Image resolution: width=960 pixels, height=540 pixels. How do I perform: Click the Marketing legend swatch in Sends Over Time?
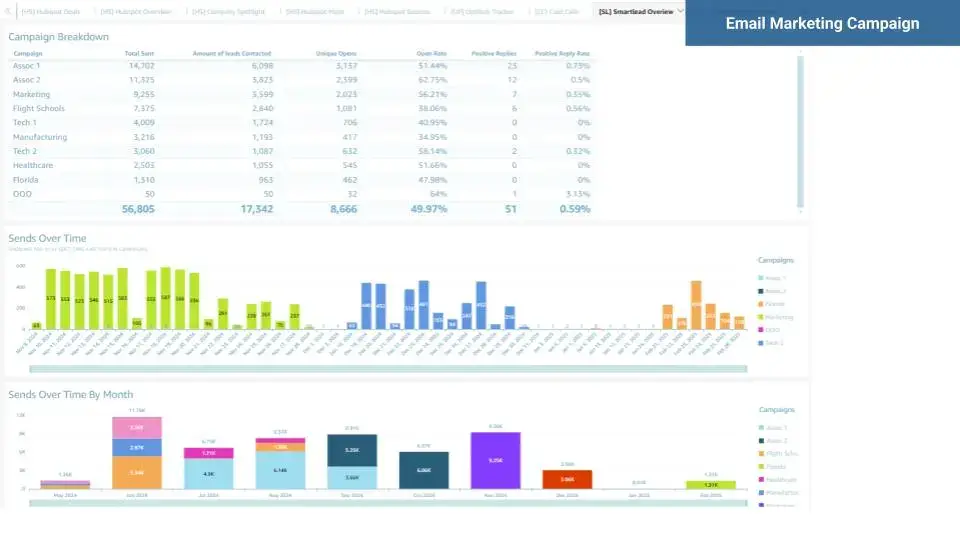(x=761, y=317)
